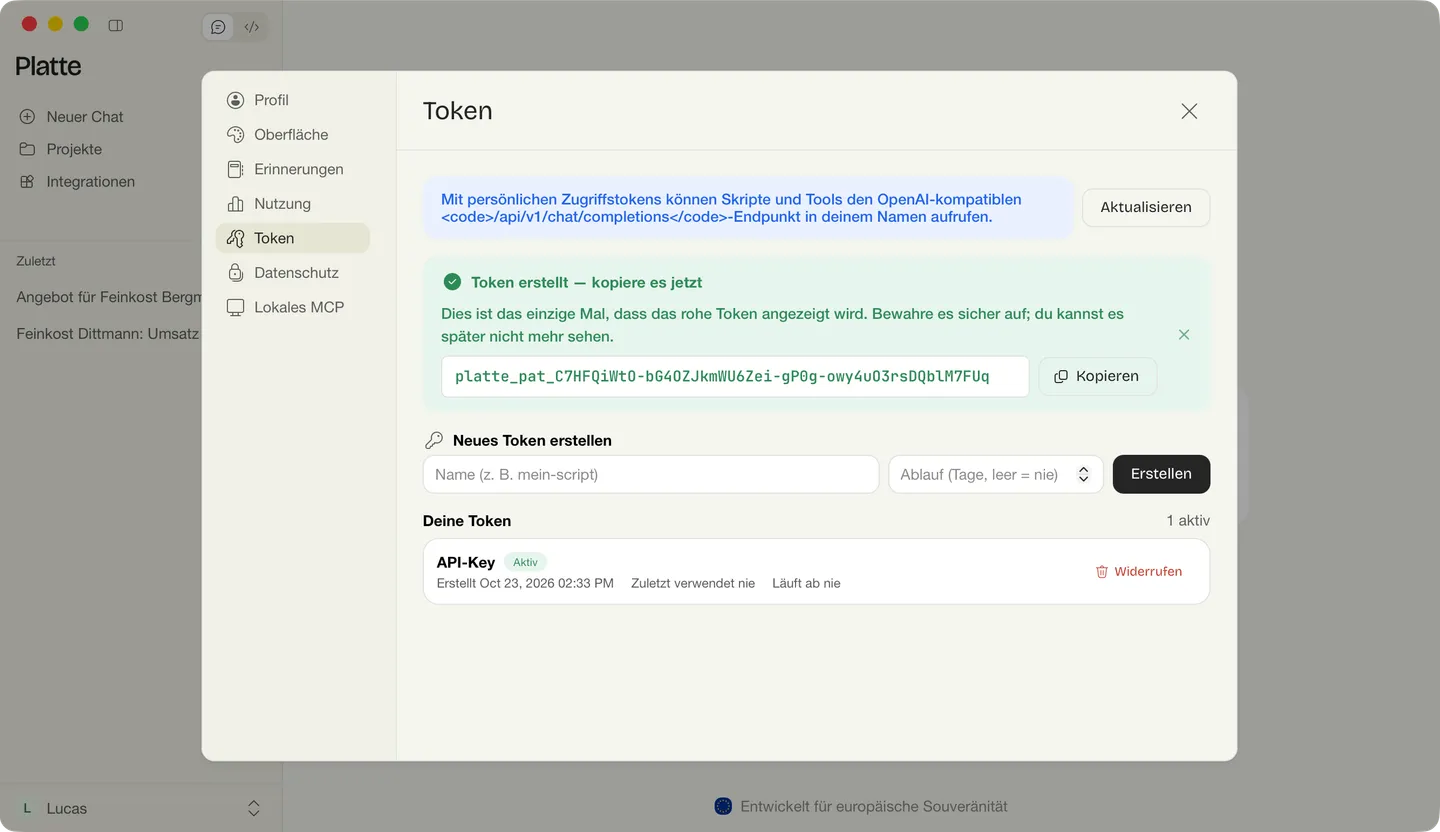Click the Erstellen button

(1161, 474)
